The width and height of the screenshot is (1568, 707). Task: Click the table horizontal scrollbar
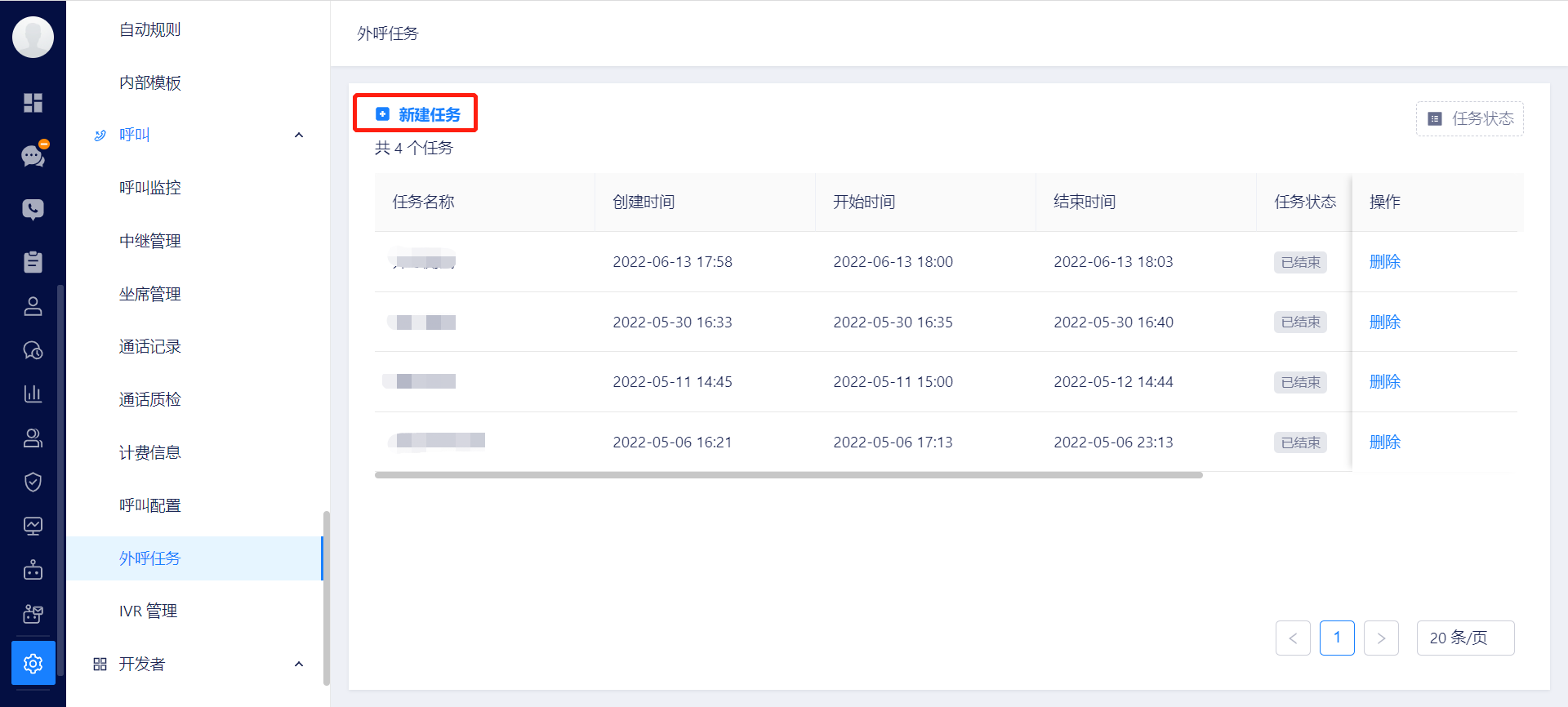click(x=789, y=475)
